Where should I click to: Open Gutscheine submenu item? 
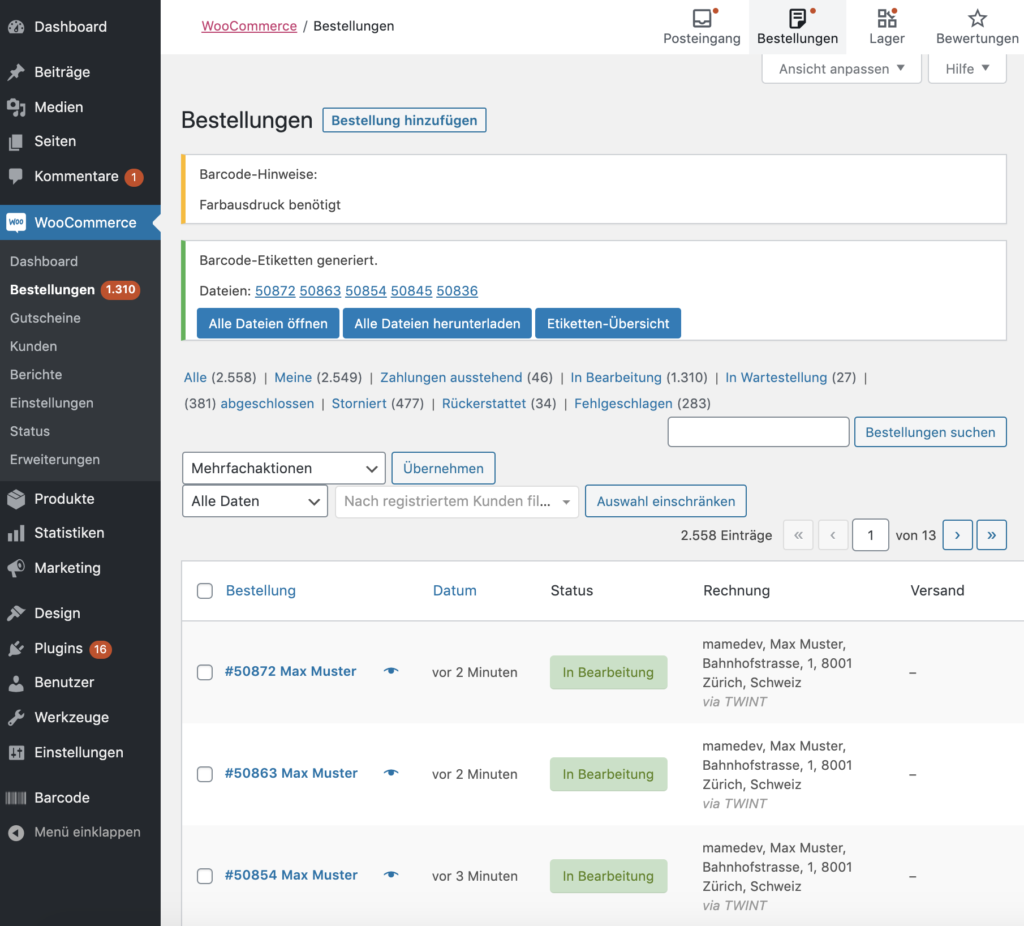[45, 318]
